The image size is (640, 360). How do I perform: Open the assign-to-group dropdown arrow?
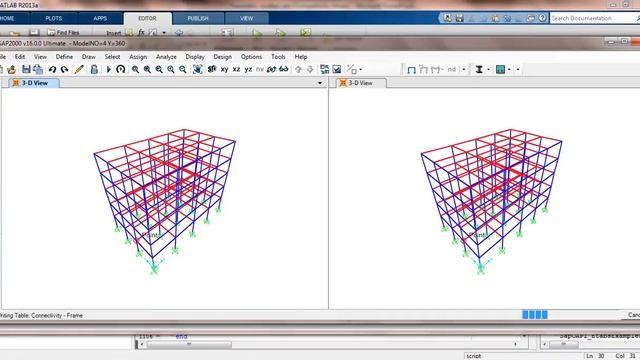point(361,70)
